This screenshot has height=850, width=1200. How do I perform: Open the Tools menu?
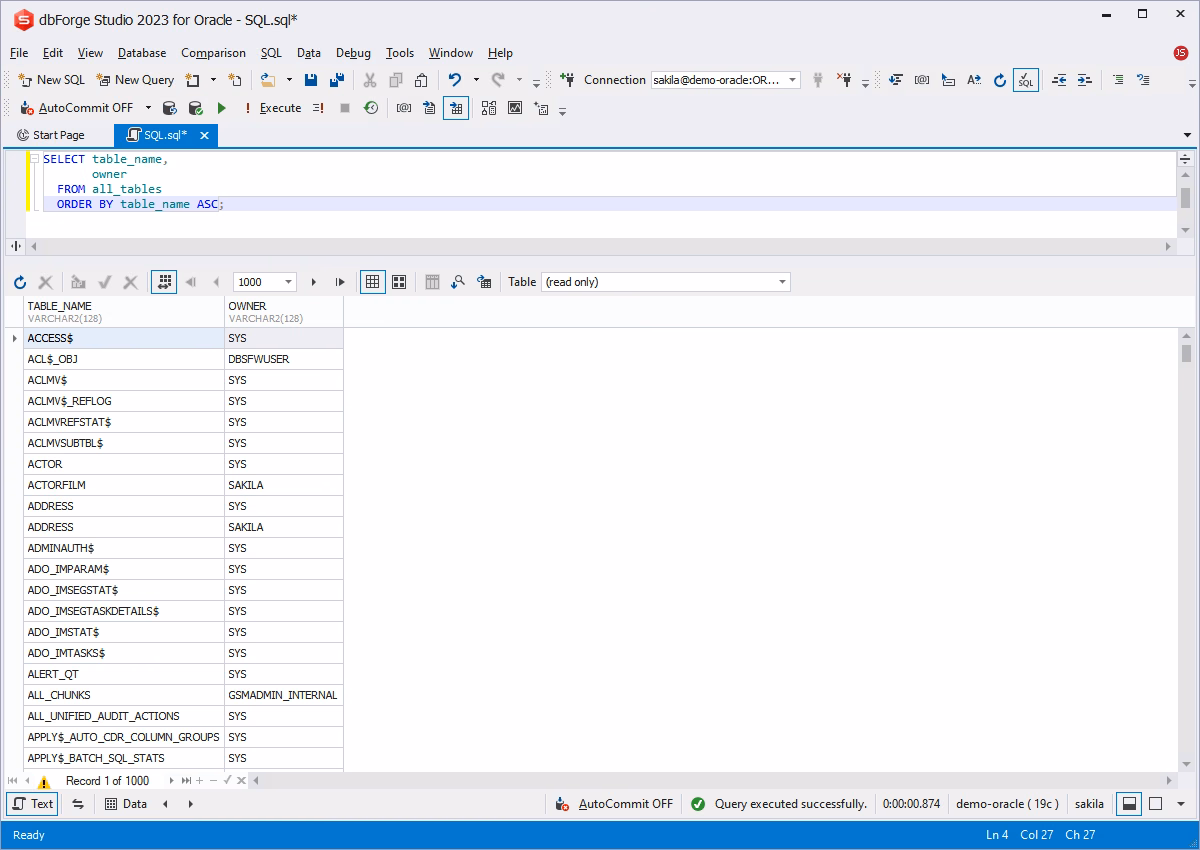tap(400, 53)
